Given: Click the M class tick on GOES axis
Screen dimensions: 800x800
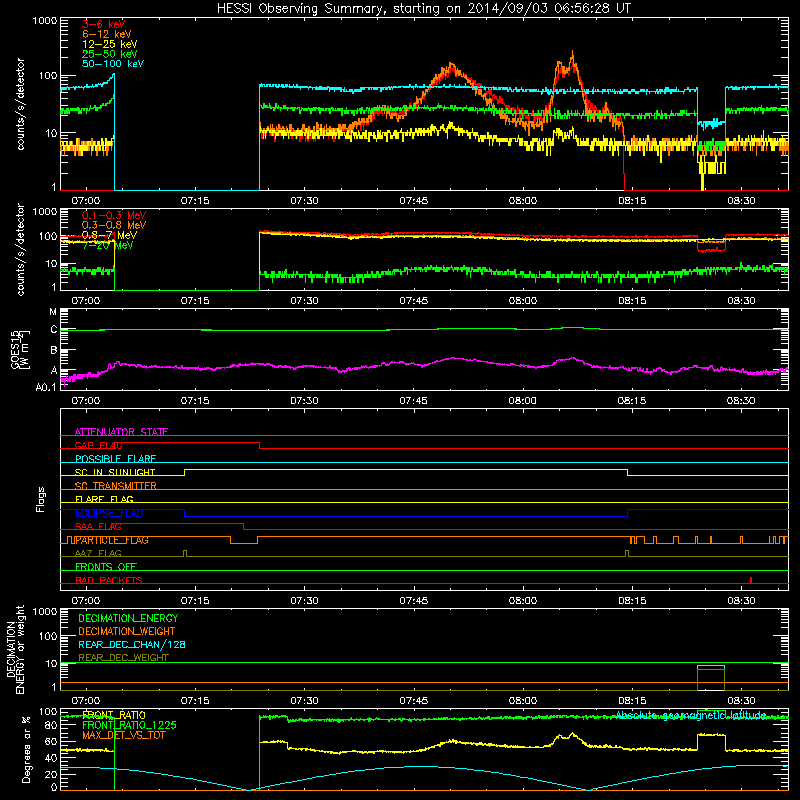Looking at the screenshot, I should point(53,312).
